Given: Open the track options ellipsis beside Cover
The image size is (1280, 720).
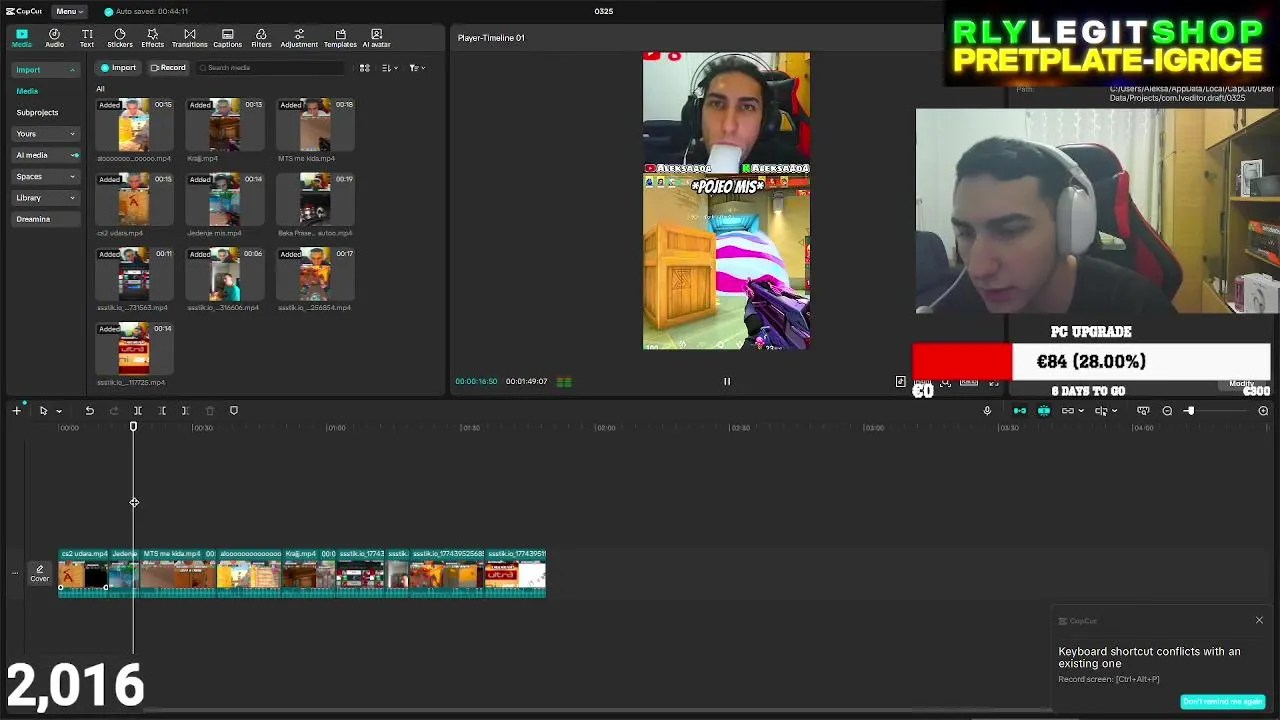Looking at the screenshot, I should 14,573.
